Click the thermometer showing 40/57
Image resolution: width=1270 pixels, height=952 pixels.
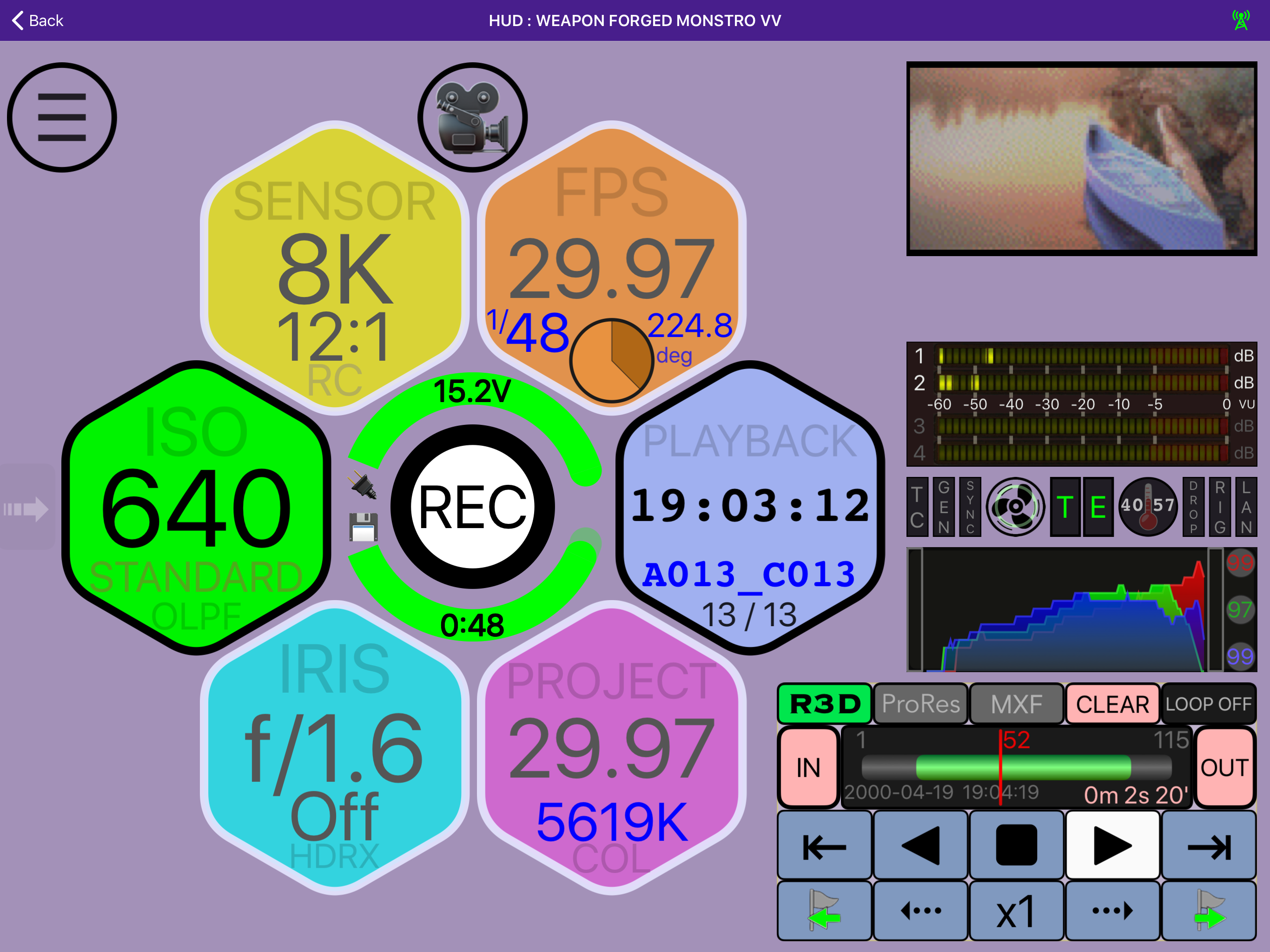coord(1148,506)
